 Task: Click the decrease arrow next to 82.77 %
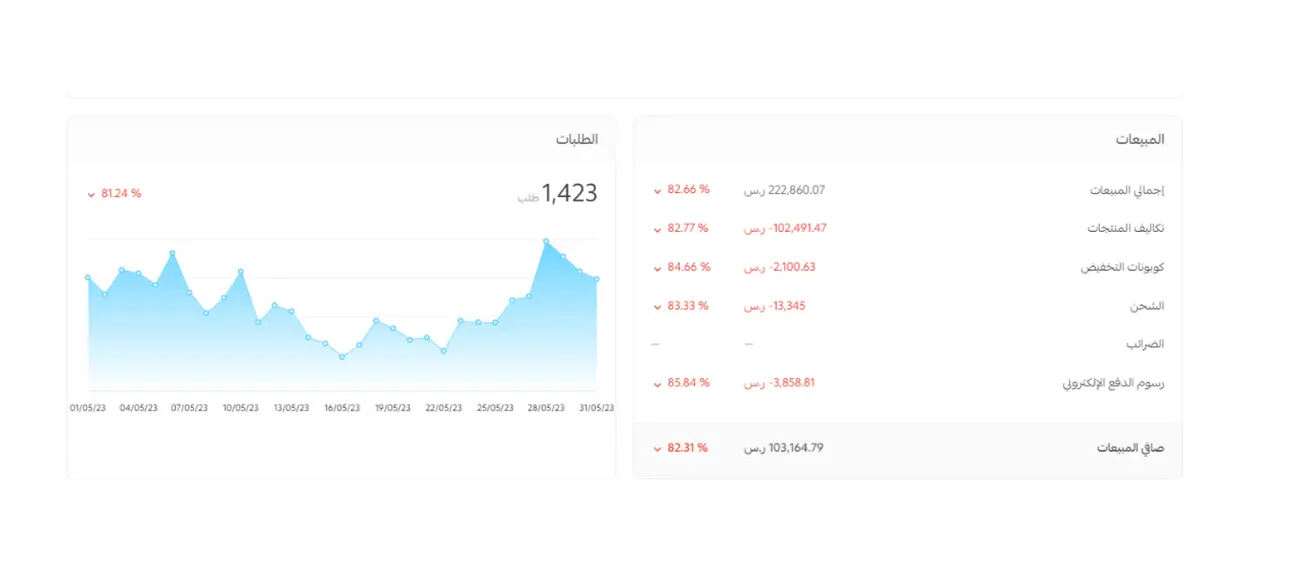(x=657, y=229)
